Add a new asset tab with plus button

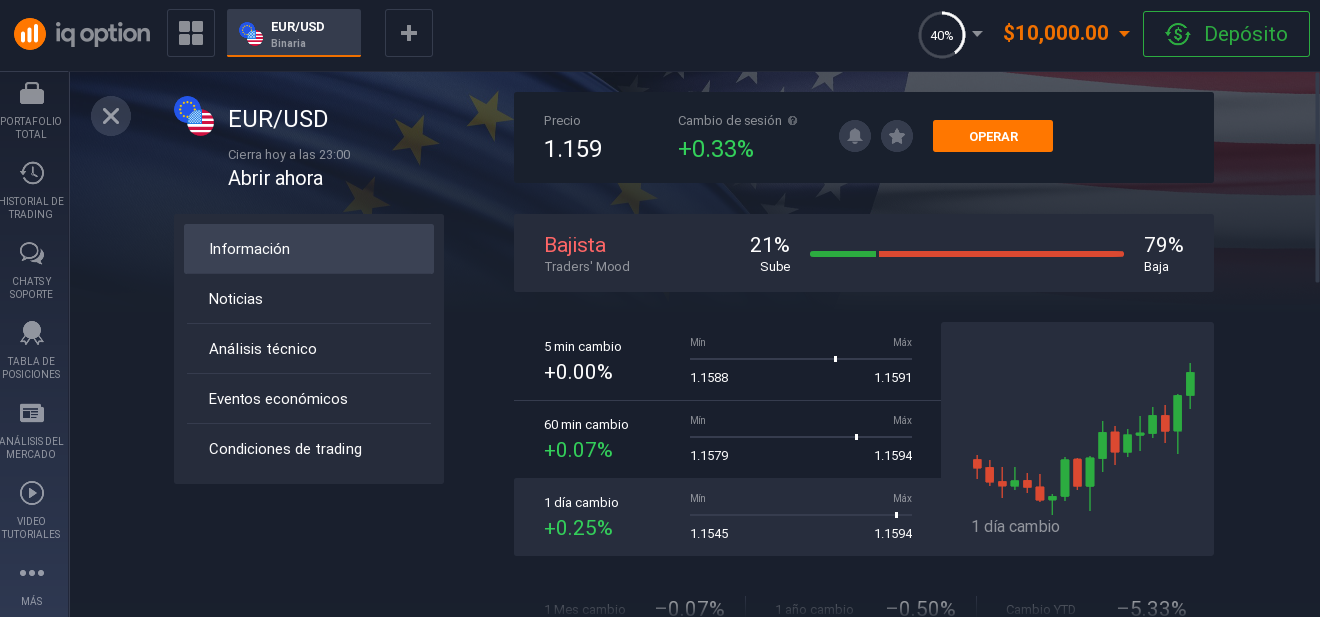point(408,33)
